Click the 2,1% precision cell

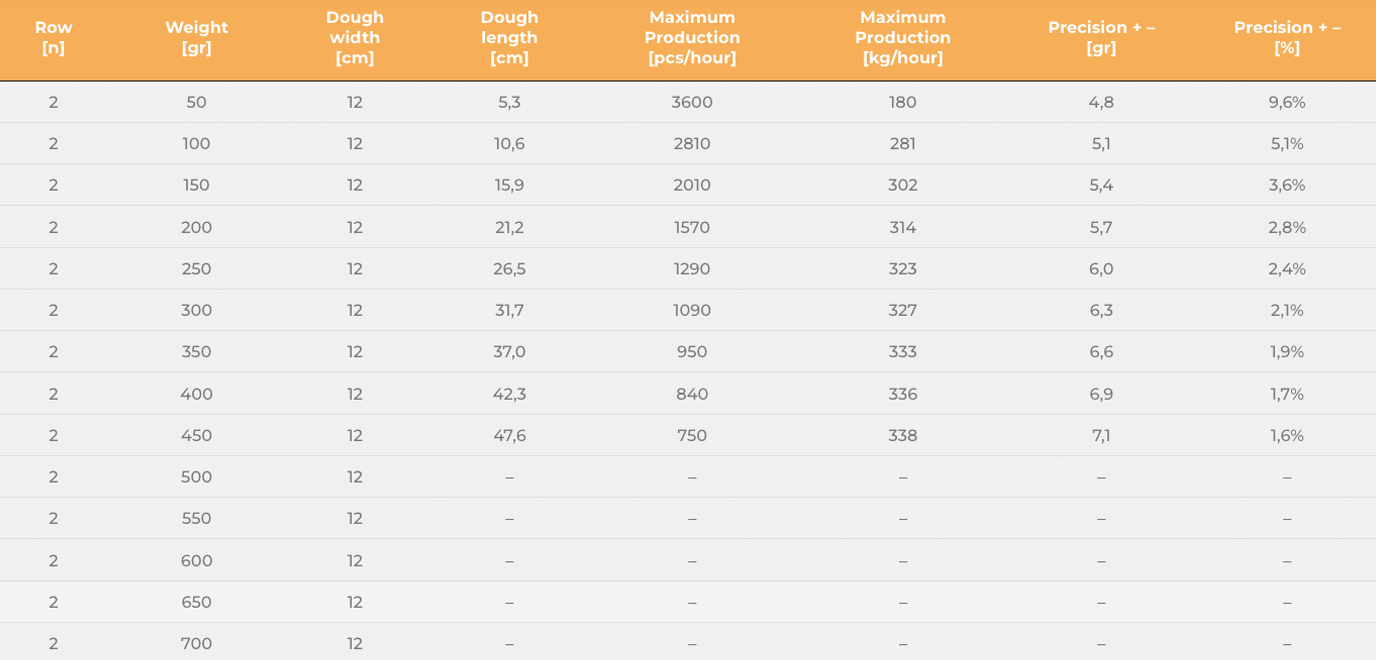[x=1287, y=310]
